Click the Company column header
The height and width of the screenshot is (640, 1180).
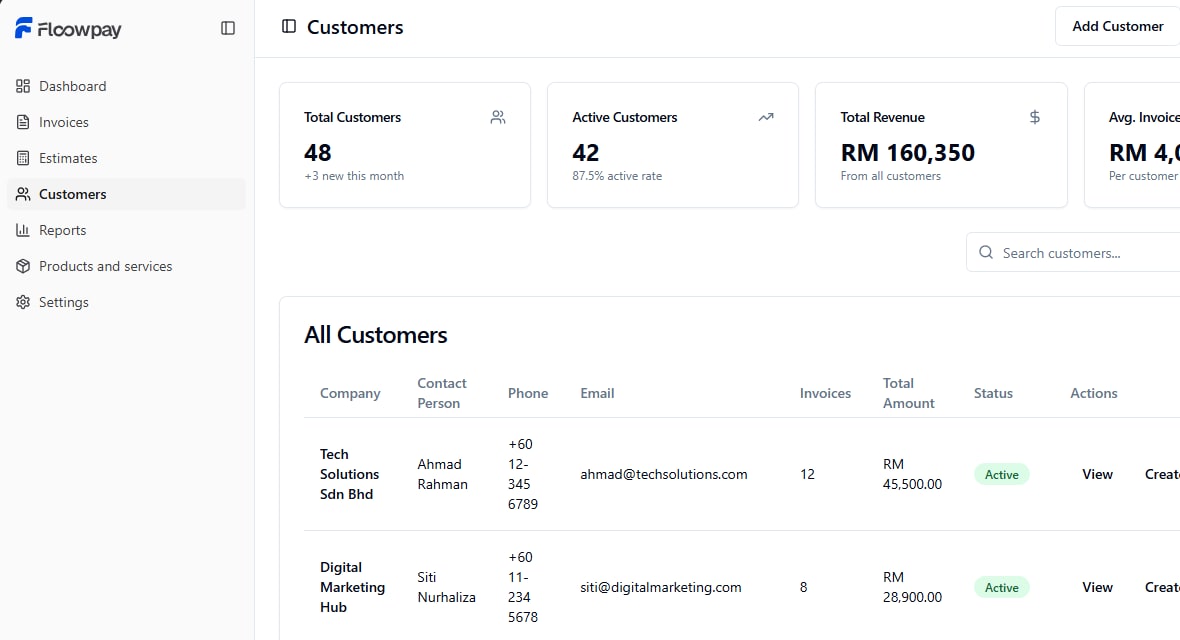pyautogui.click(x=350, y=393)
